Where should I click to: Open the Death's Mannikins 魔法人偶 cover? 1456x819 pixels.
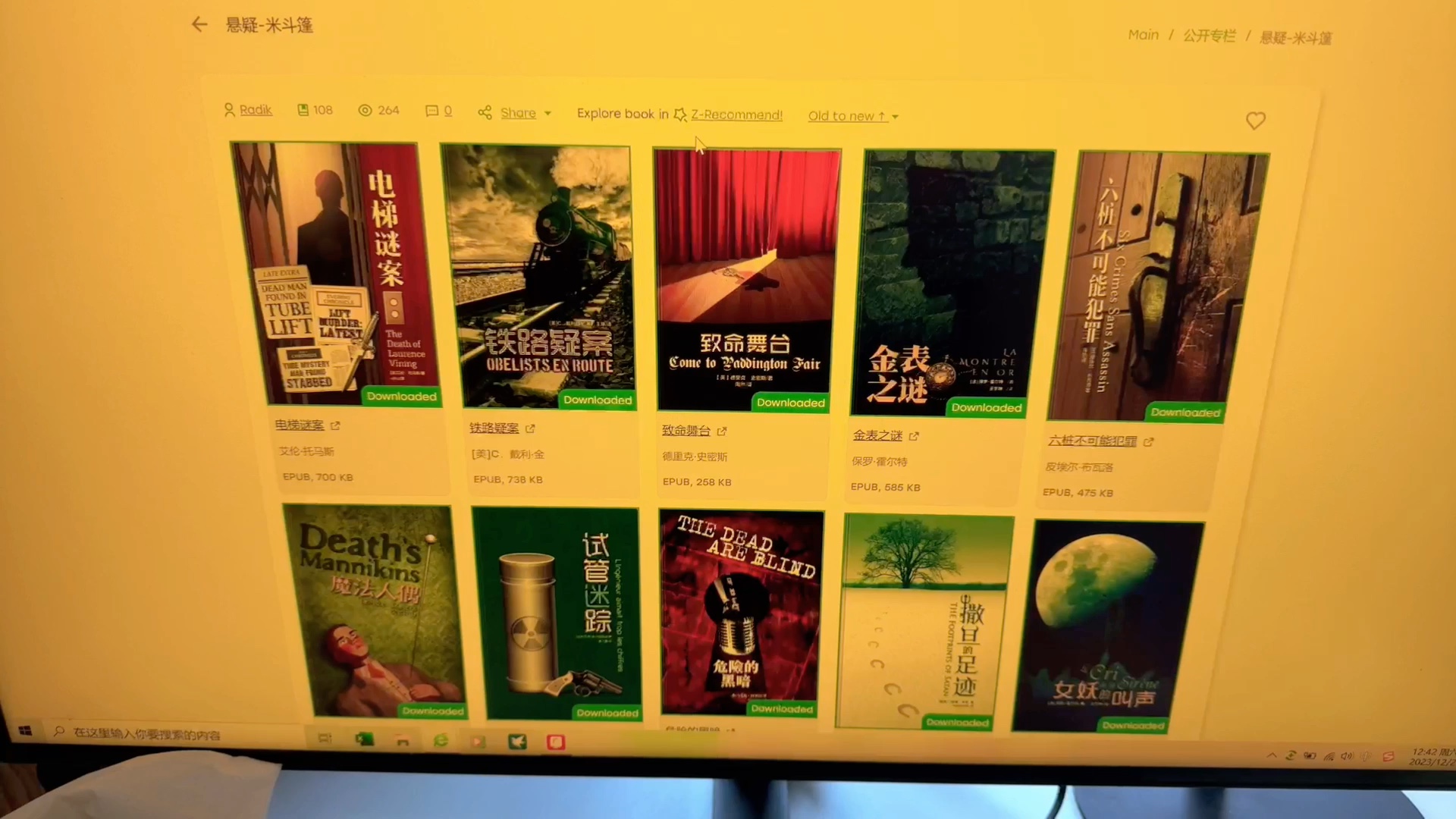click(x=375, y=611)
